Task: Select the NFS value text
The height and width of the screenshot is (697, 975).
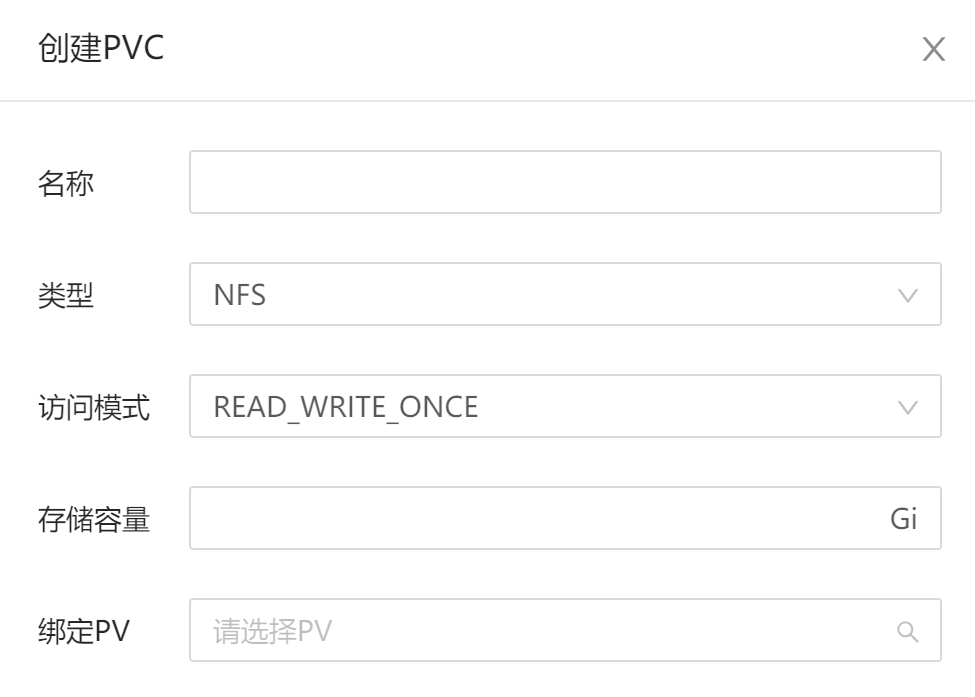Action: [240, 295]
